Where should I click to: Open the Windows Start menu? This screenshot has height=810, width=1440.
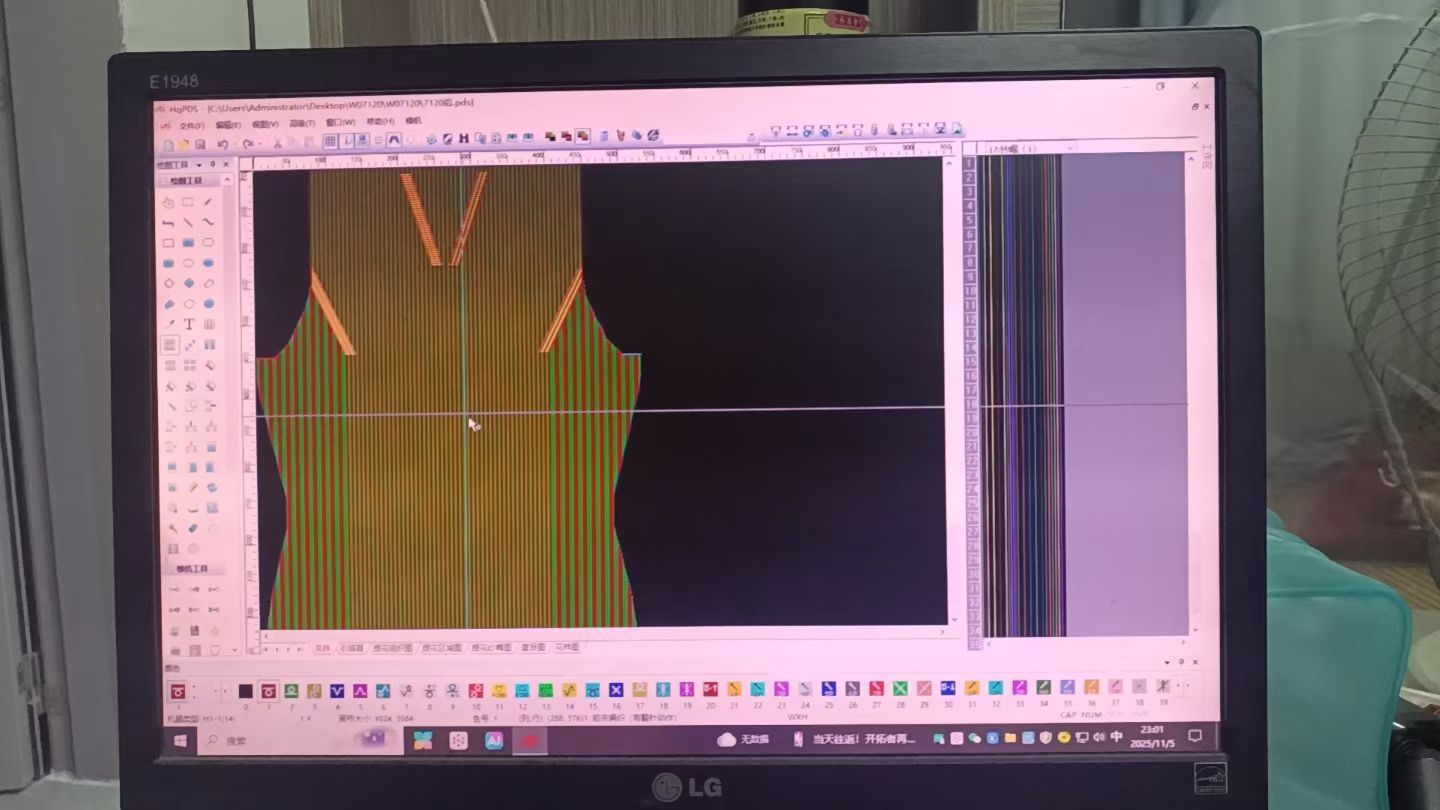[181, 741]
